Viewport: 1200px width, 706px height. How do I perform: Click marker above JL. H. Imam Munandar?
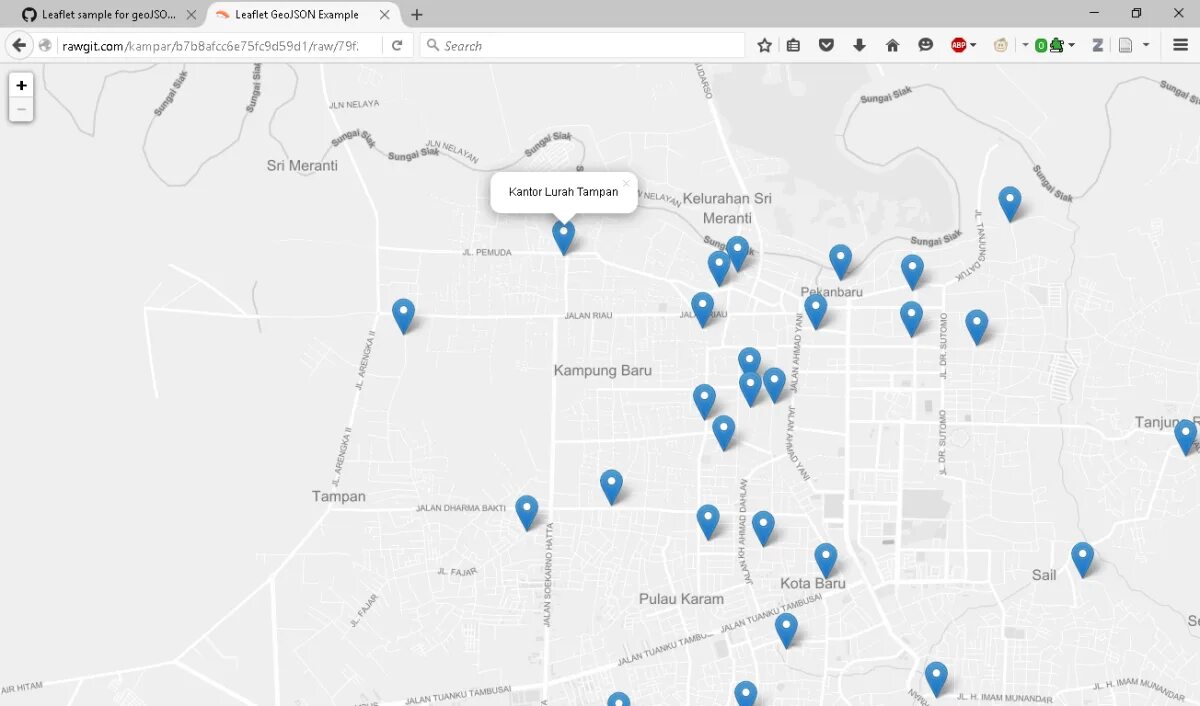[936, 679]
